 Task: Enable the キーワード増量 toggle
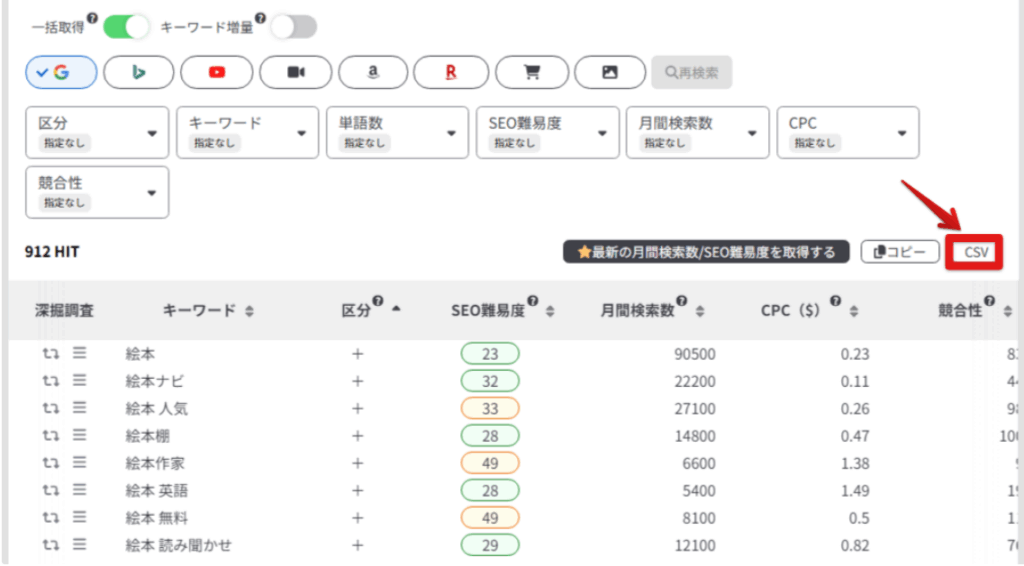click(293, 26)
